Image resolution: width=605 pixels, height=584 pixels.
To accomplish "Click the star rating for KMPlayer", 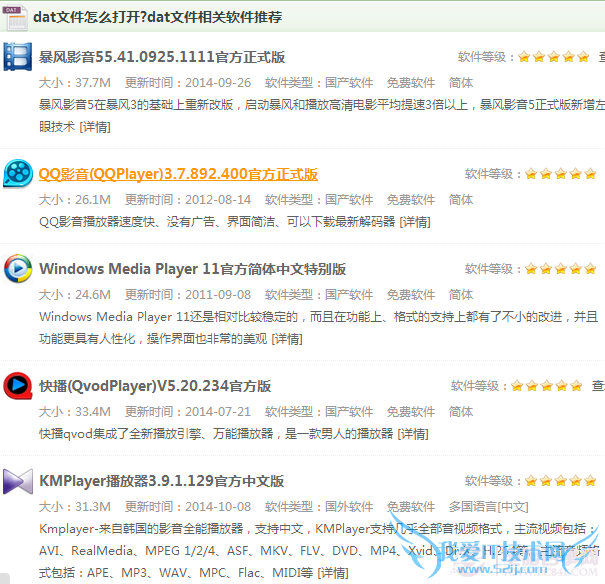I will pos(561,481).
